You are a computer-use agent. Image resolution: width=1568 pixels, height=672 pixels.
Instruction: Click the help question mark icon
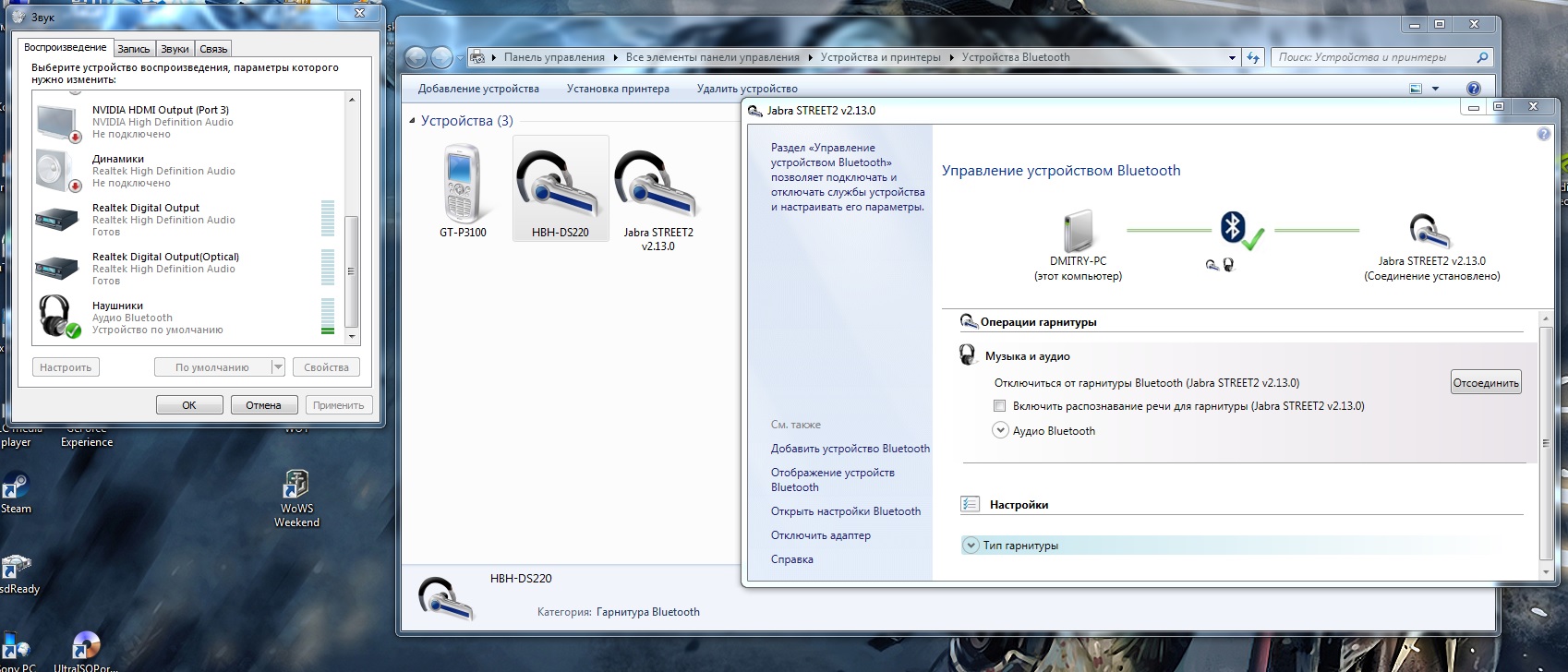[1474, 89]
